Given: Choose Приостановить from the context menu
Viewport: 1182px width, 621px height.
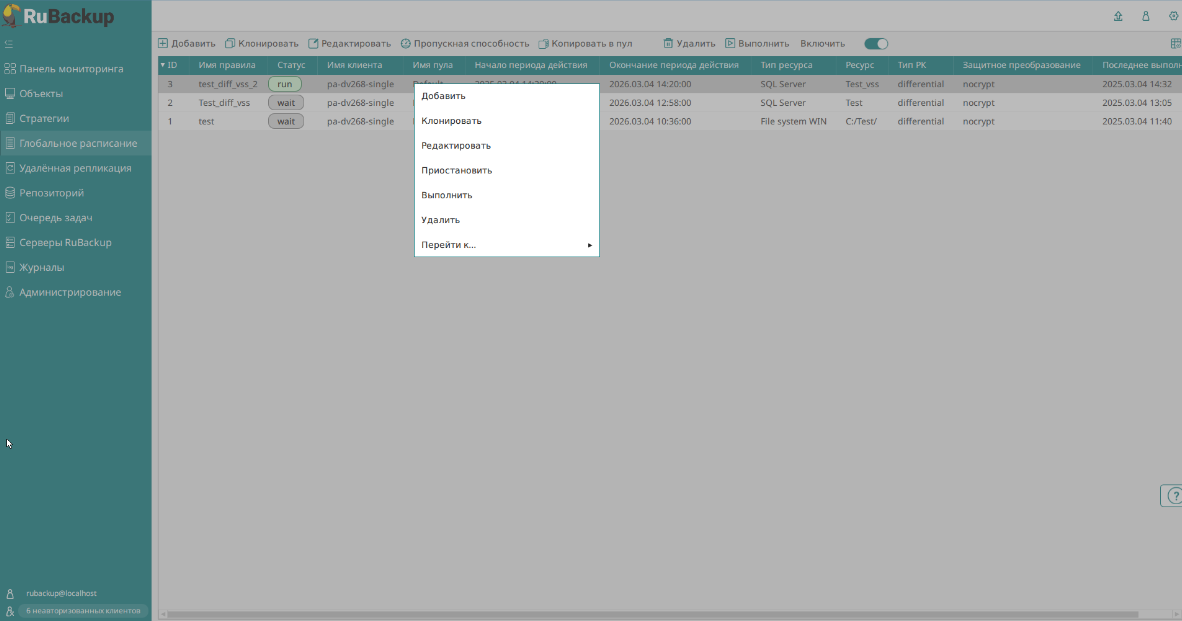Looking at the screenshot, I should point(456,171).
